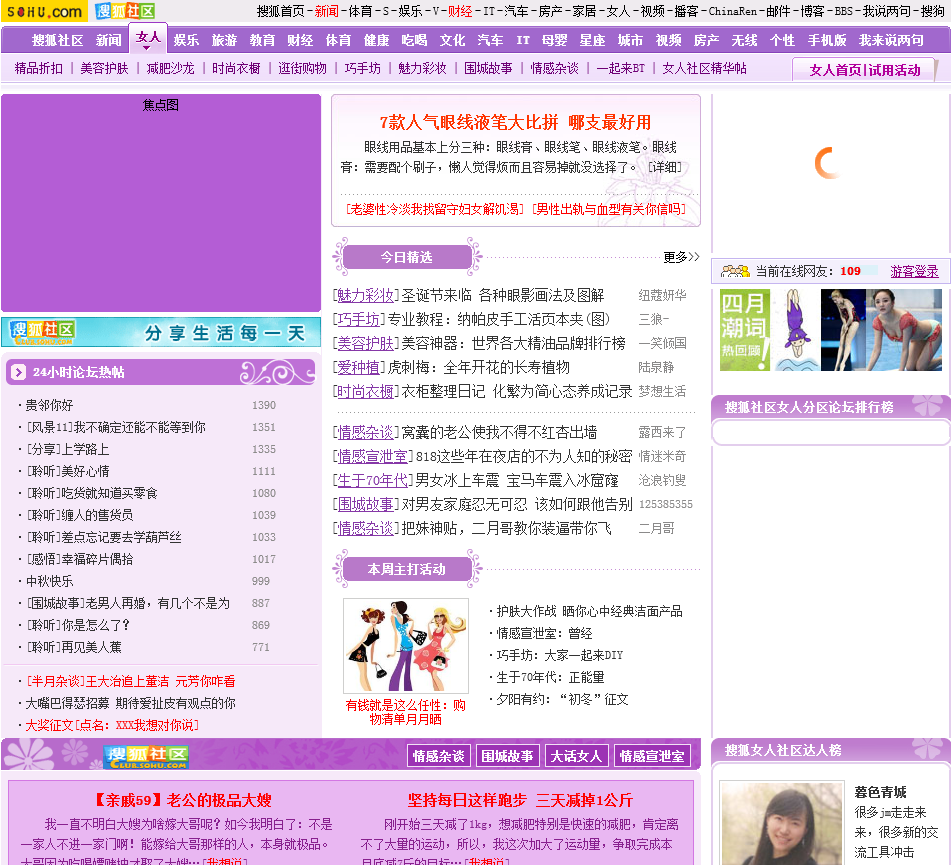Open 专业教程：纳帕皮手工活页本夹 post

498,319
